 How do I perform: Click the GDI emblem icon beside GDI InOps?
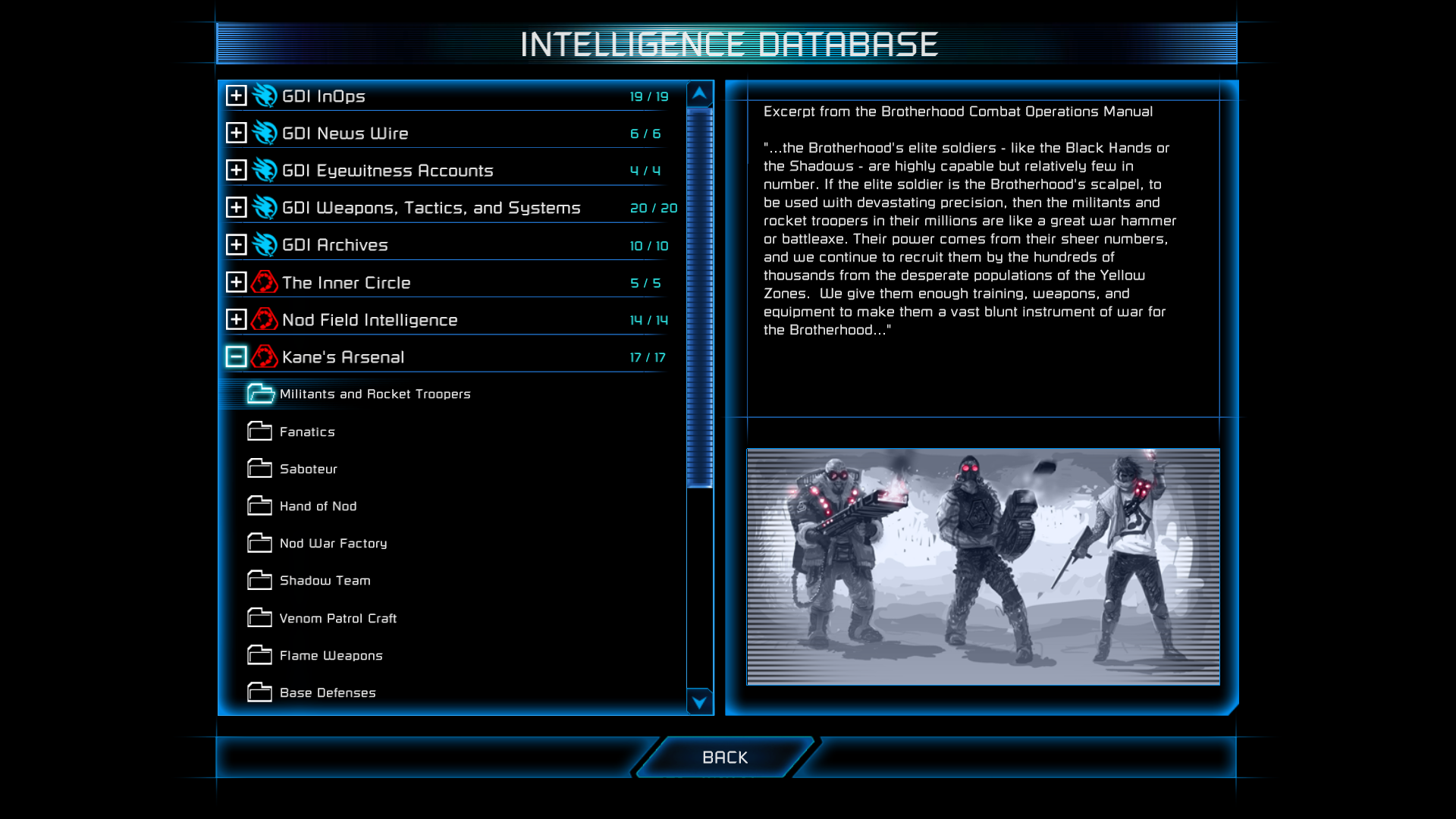click(265, 96)
